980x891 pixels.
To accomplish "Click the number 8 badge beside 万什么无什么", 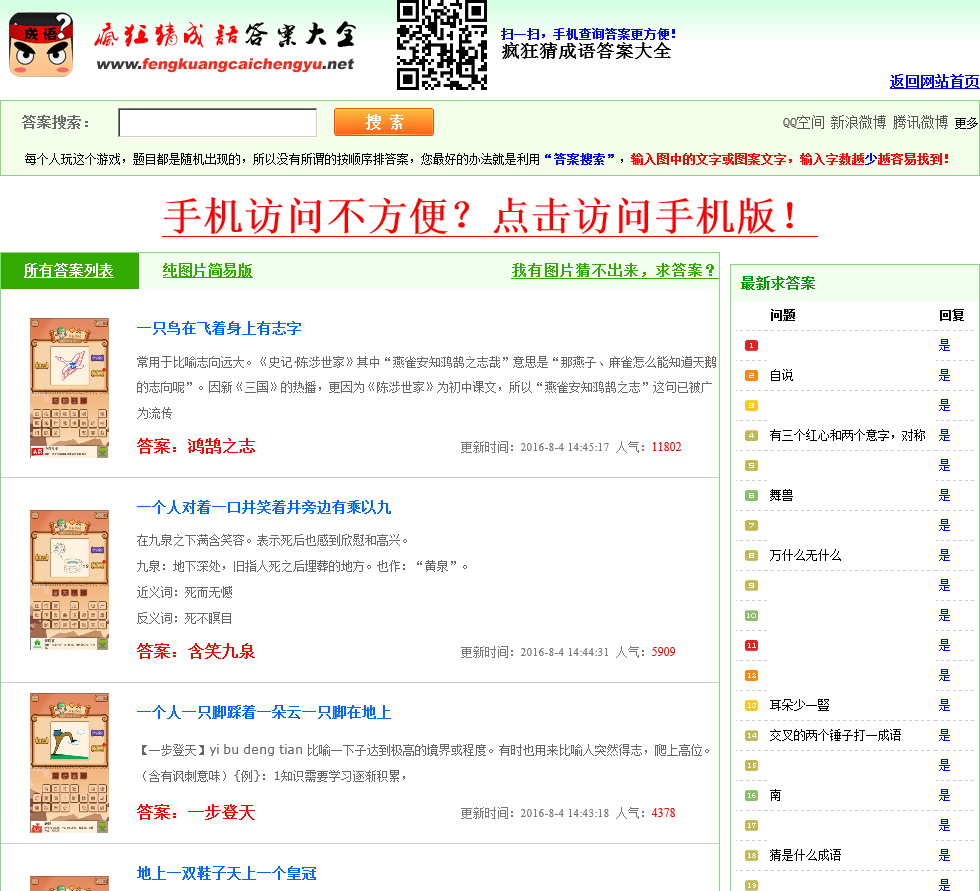I will pyautogui.click(x=751, y=555).
